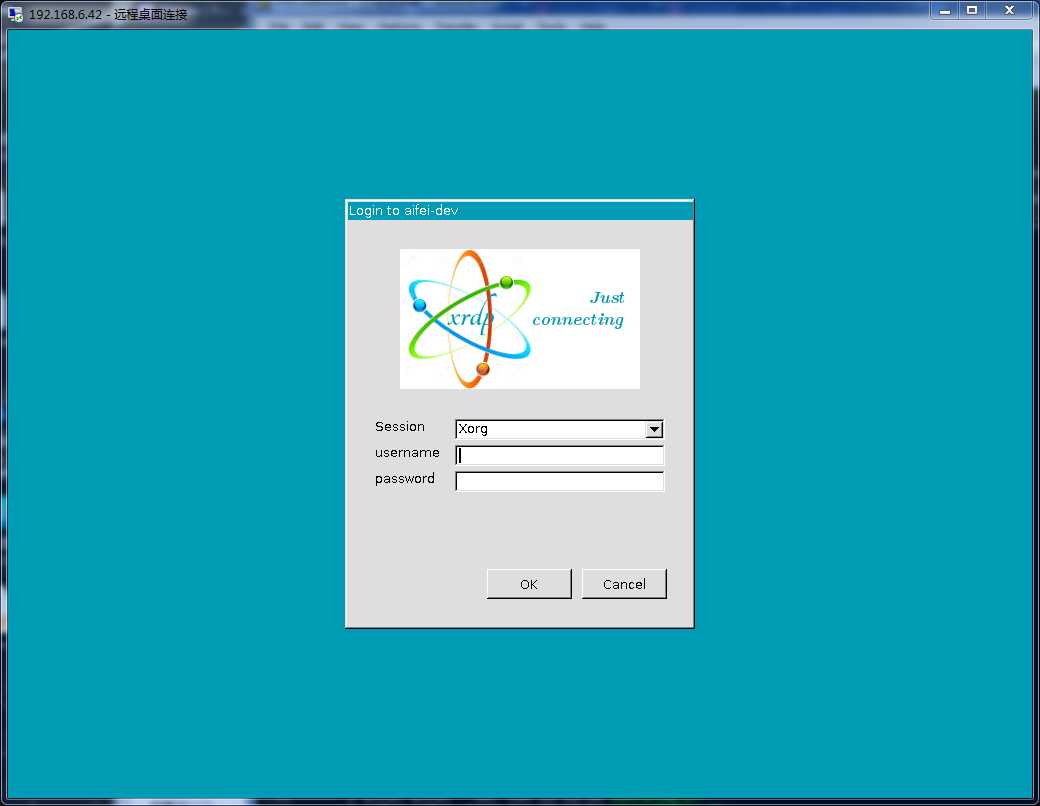
Task: Select the Xorg session combo box
Action: (559, 429)
